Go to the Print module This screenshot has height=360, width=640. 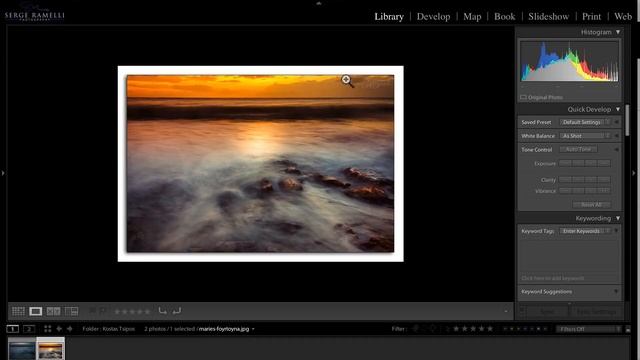coord(591,16)
